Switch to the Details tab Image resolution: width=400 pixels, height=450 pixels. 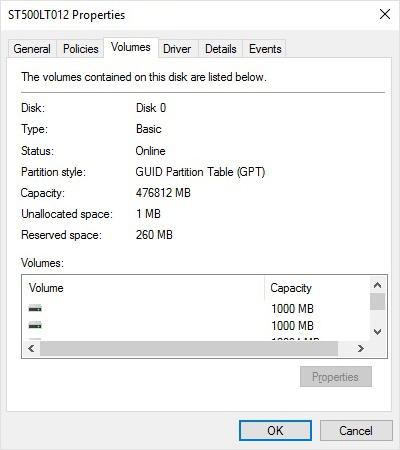click(221, 49)
